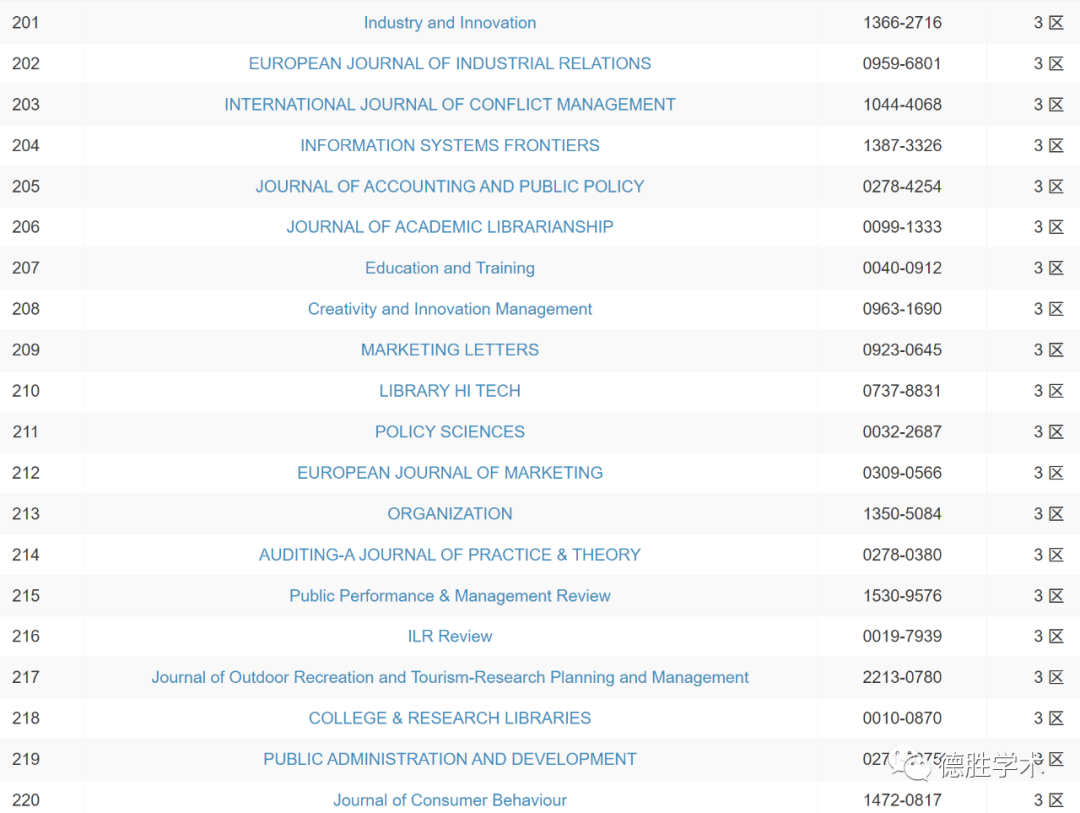Open the Education and Training link
Screen dimensions: 1080x813
450,268
